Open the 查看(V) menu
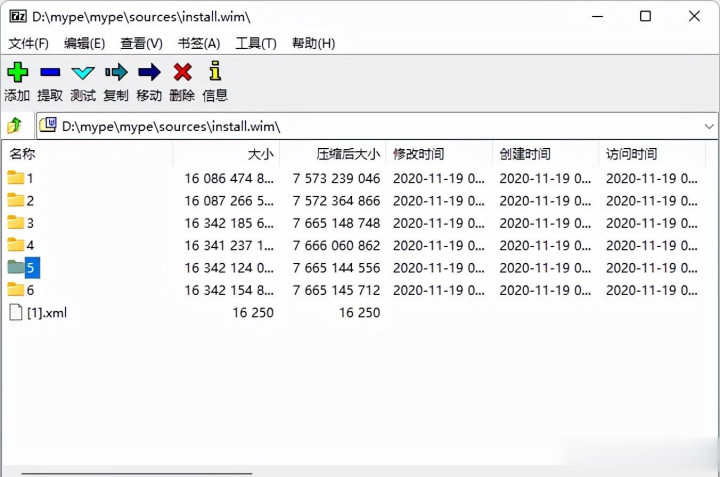 (x=141, y=44)
